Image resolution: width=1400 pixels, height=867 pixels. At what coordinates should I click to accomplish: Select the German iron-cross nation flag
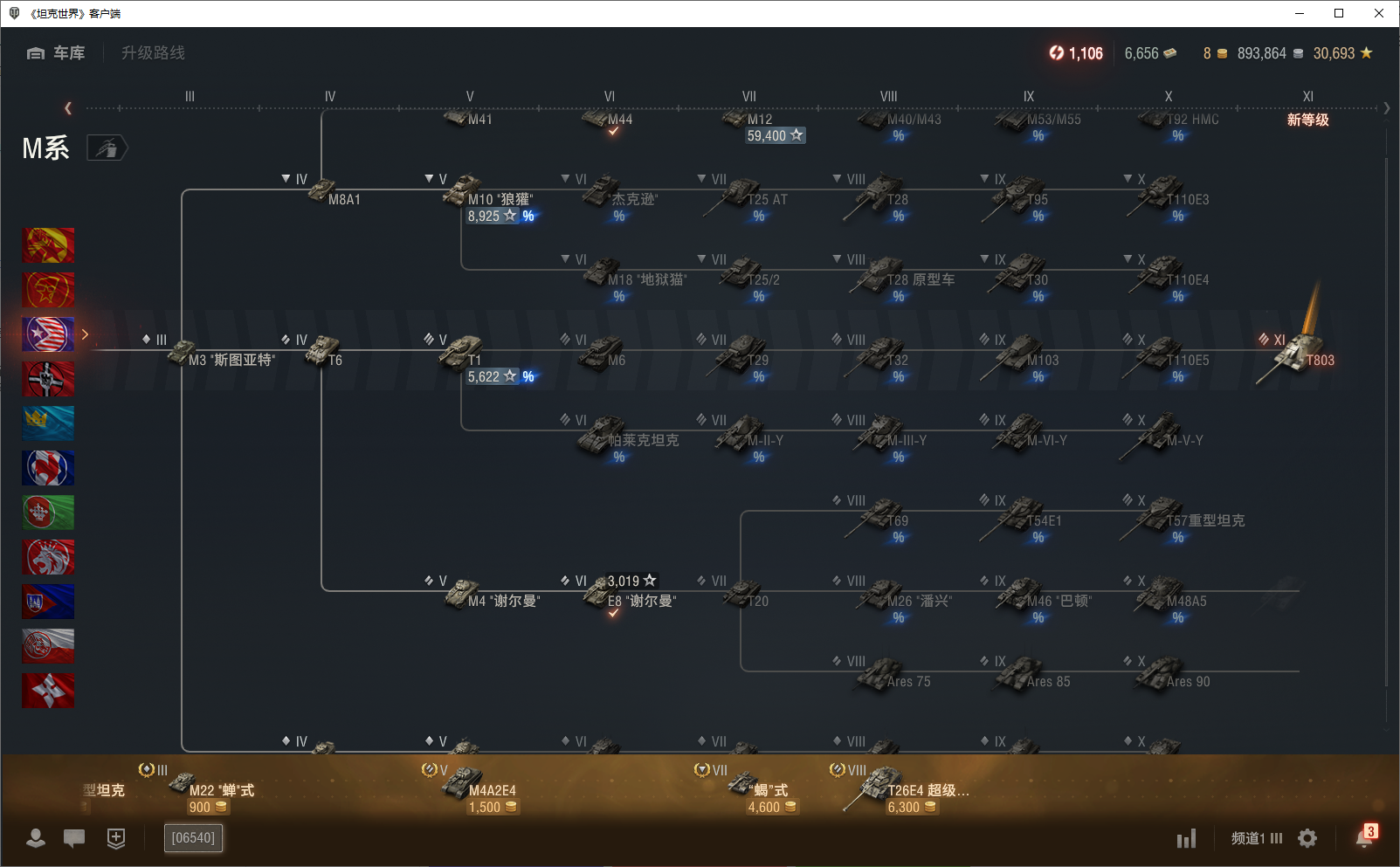(48, 379)
